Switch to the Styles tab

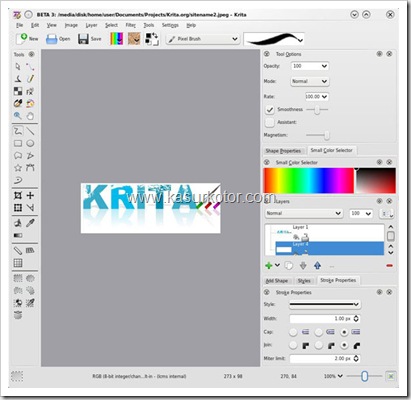click(x=304, y=281)
